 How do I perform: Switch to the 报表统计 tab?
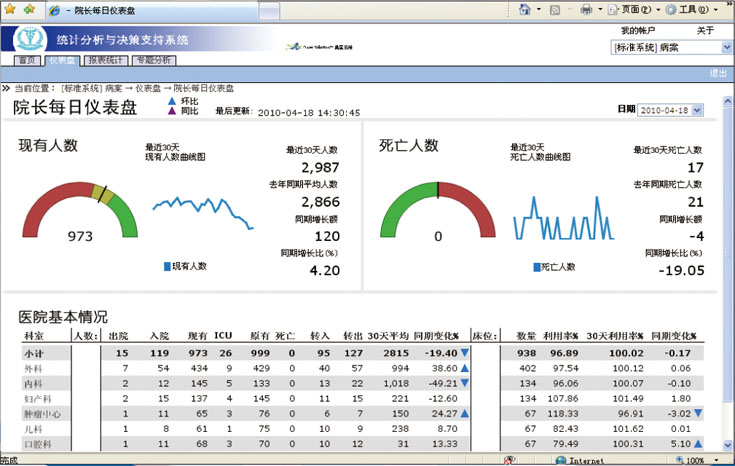click(106, 60)
